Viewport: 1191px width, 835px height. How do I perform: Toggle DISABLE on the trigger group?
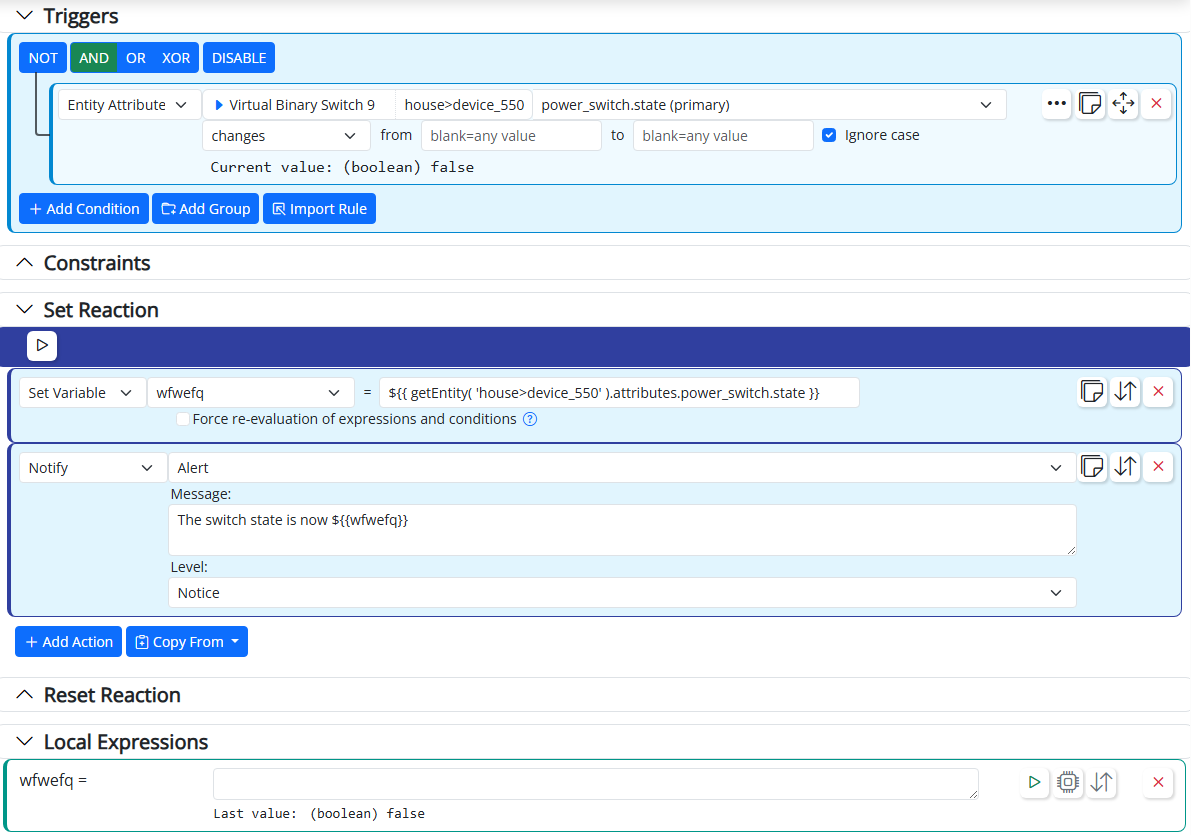tap(239, 58)
